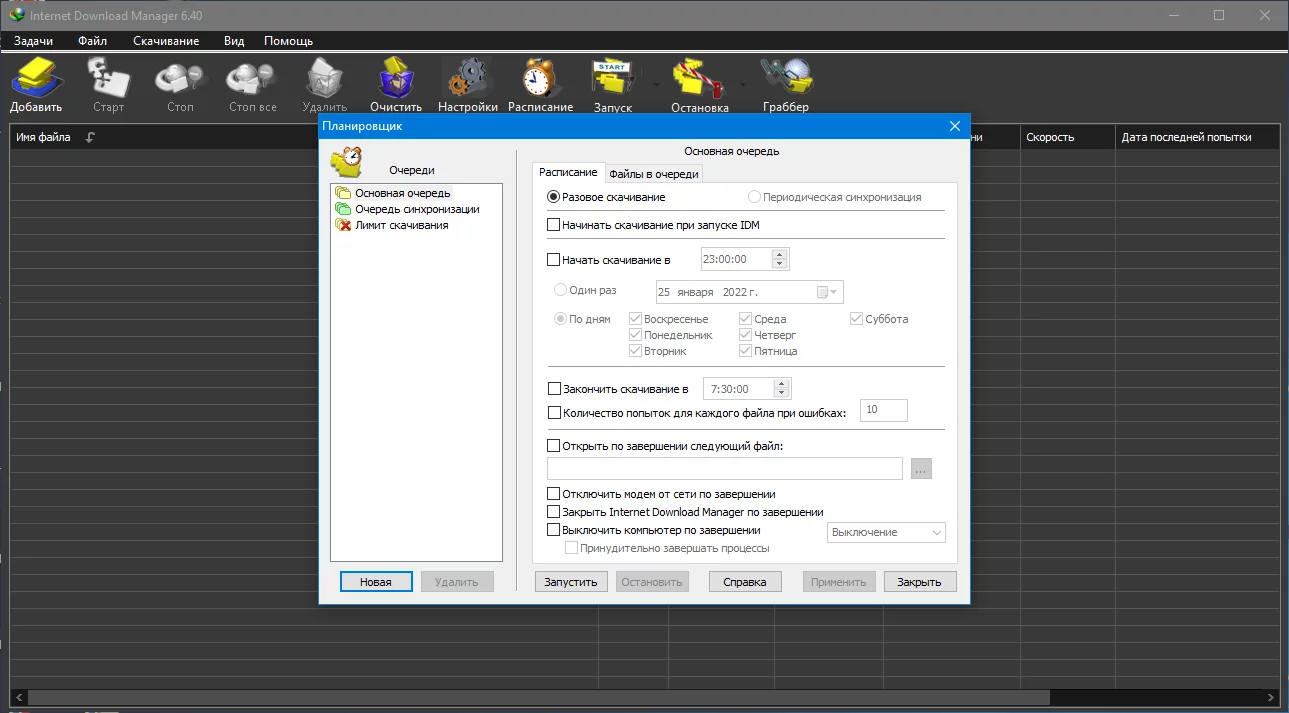The width and height of the screenshot is (1289, 713).
Task: Enable Начинать скачивание при запуске IDM
Action: click(554, 225)
